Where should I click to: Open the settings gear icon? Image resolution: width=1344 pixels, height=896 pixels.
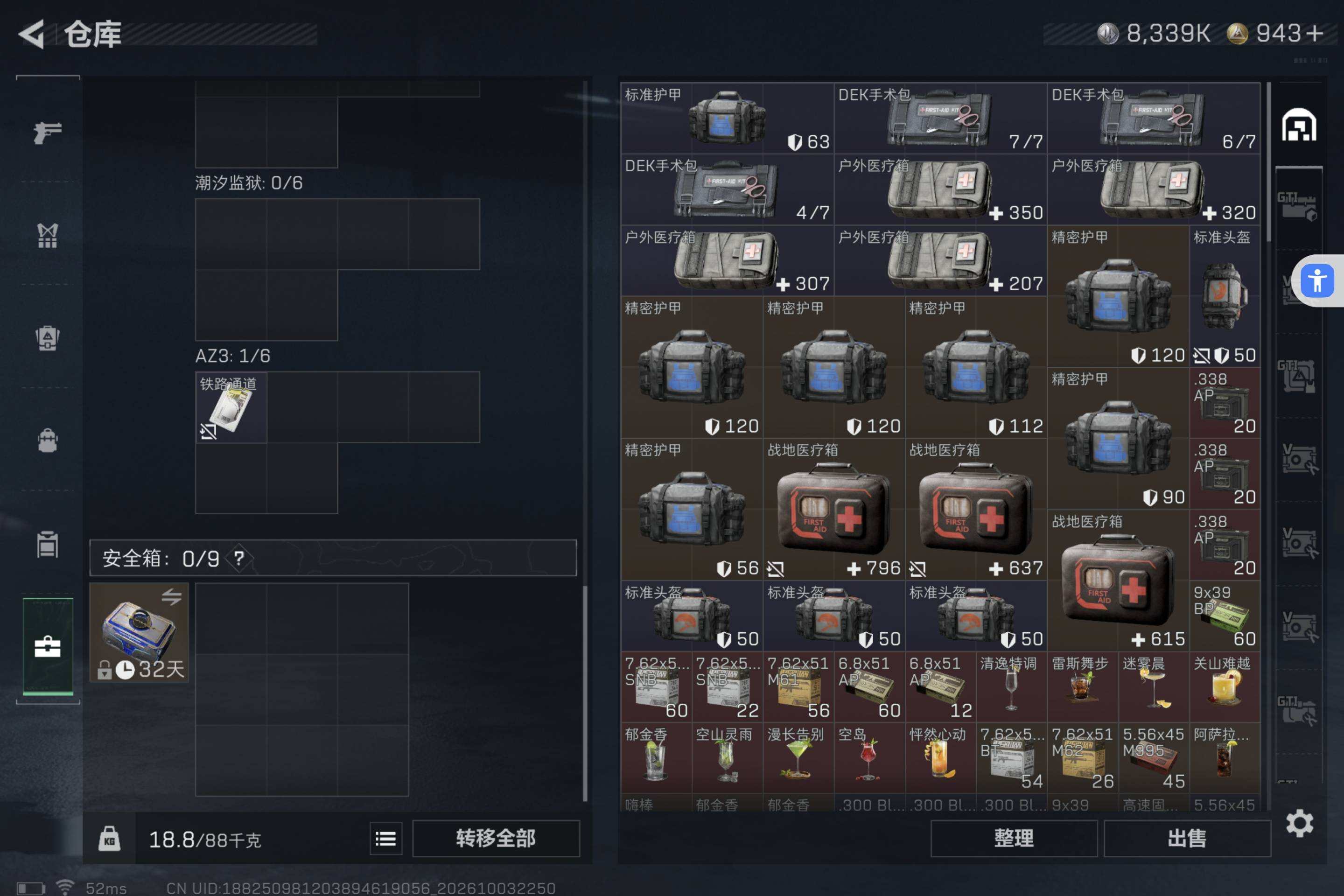1299,823
